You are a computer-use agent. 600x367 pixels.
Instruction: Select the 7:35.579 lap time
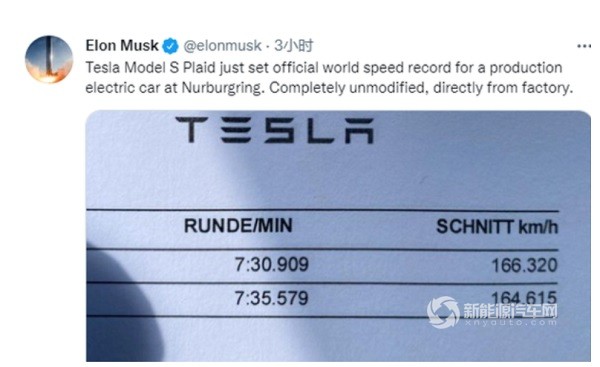271,298
